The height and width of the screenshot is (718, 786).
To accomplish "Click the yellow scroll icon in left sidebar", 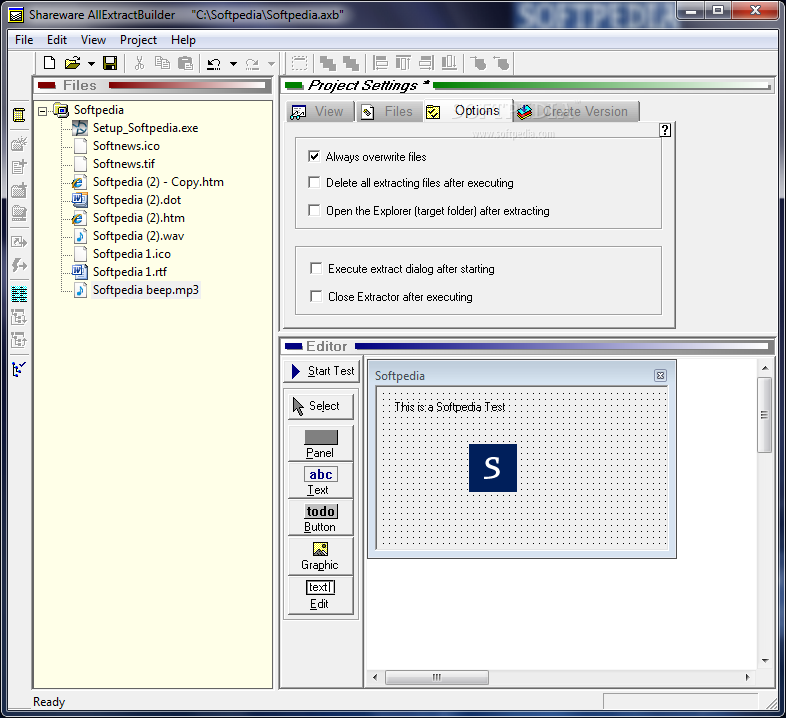I will 19,115.
